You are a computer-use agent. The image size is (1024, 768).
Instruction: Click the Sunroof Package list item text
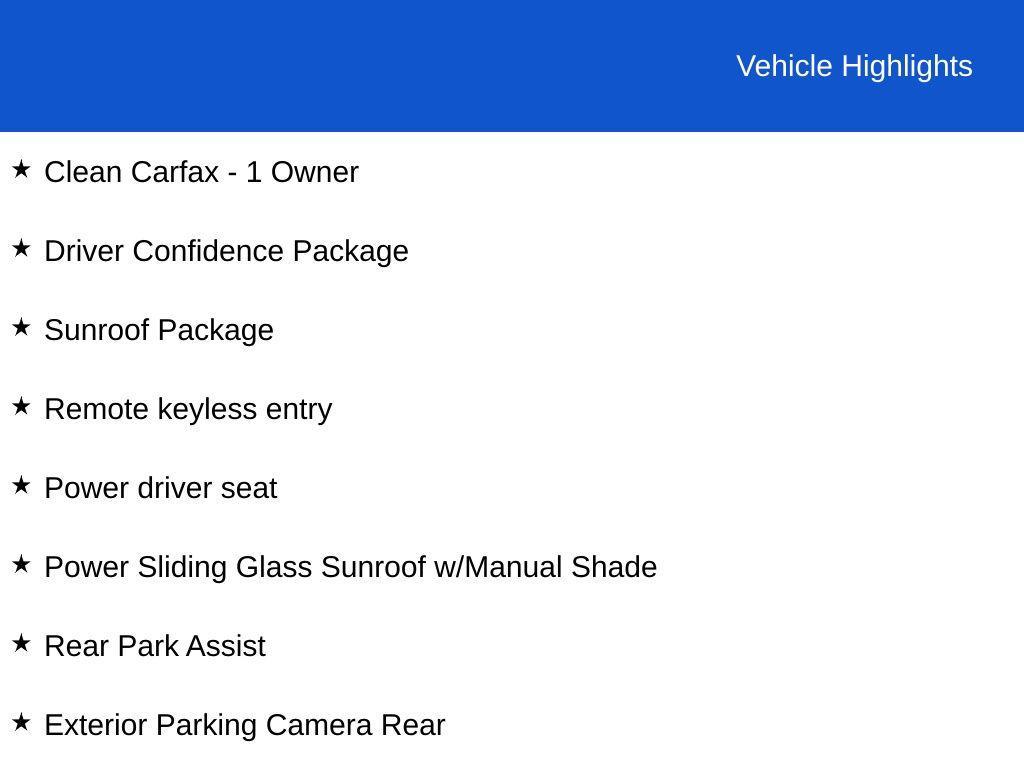click(159, 330)
